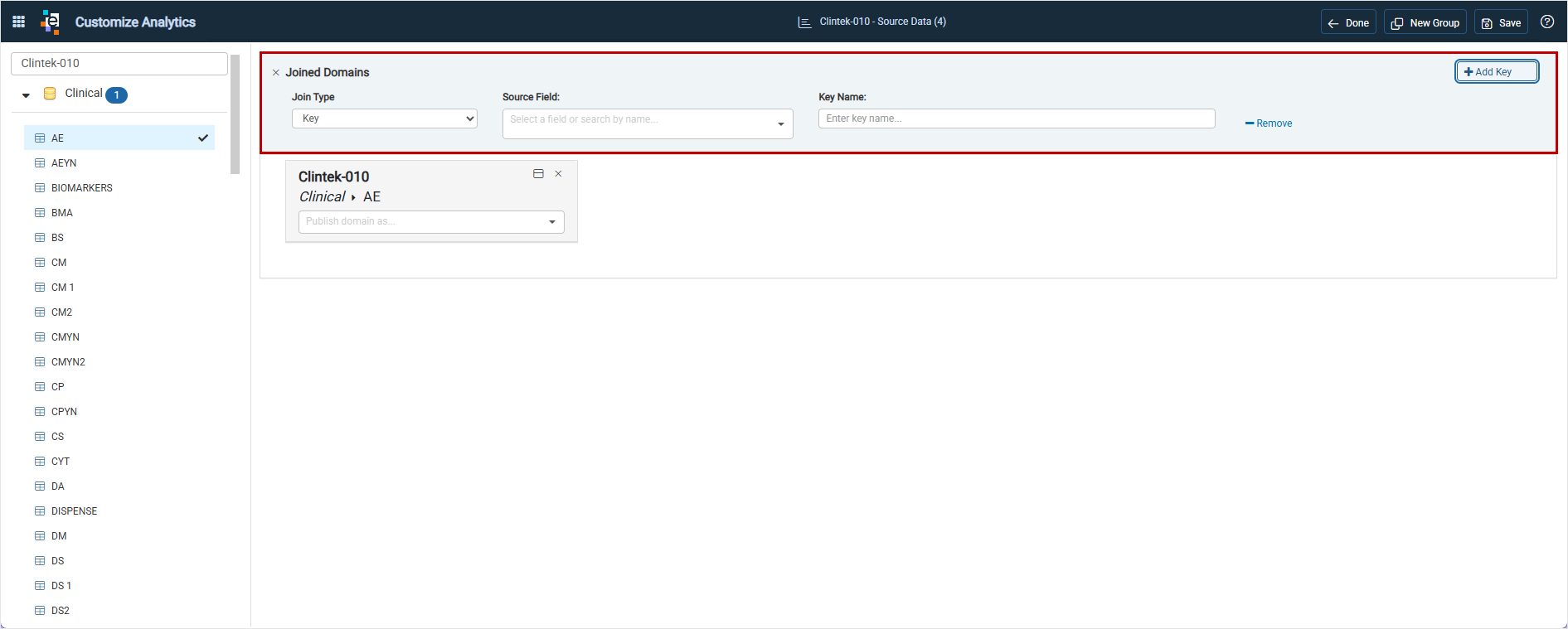Click the CS table icon
The image size is (1568, 629).
(x=40, y=437)
